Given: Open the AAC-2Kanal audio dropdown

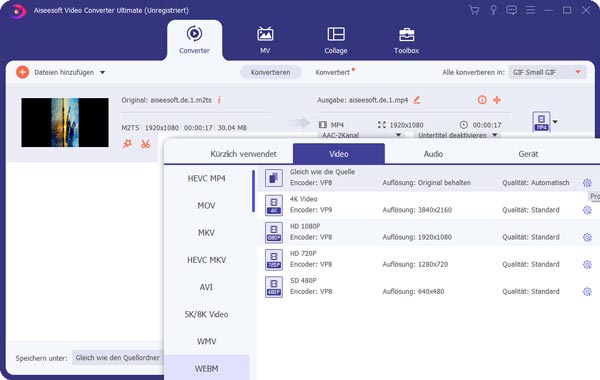Looking at the screenshot, I should click(360, 135).
